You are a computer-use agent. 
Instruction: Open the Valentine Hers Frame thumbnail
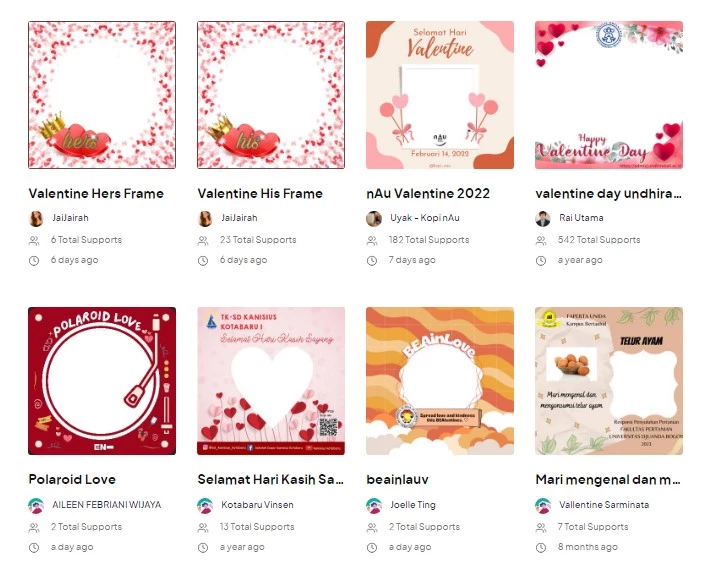(102, 95)
